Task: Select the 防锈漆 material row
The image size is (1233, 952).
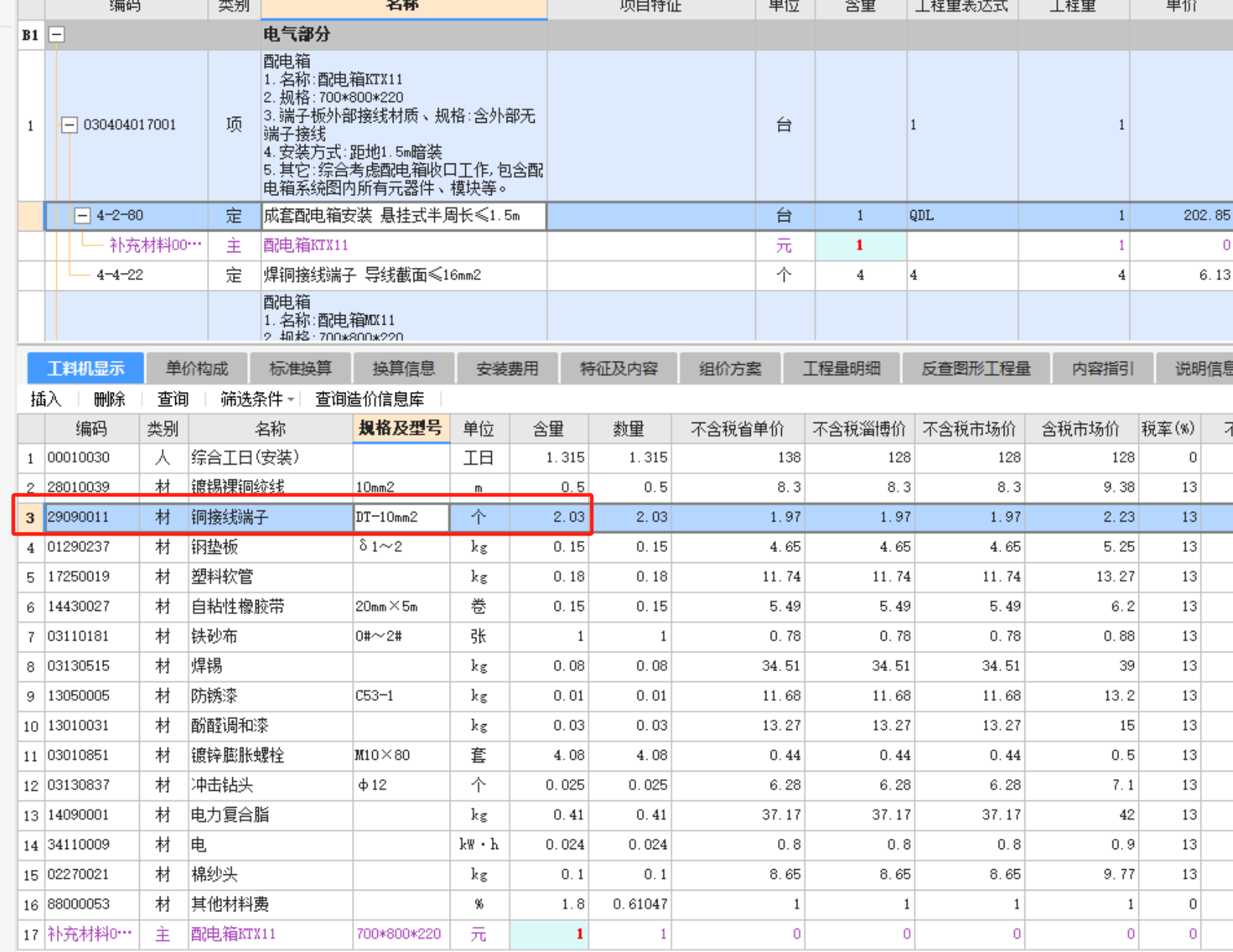Action: click(625, 696)
